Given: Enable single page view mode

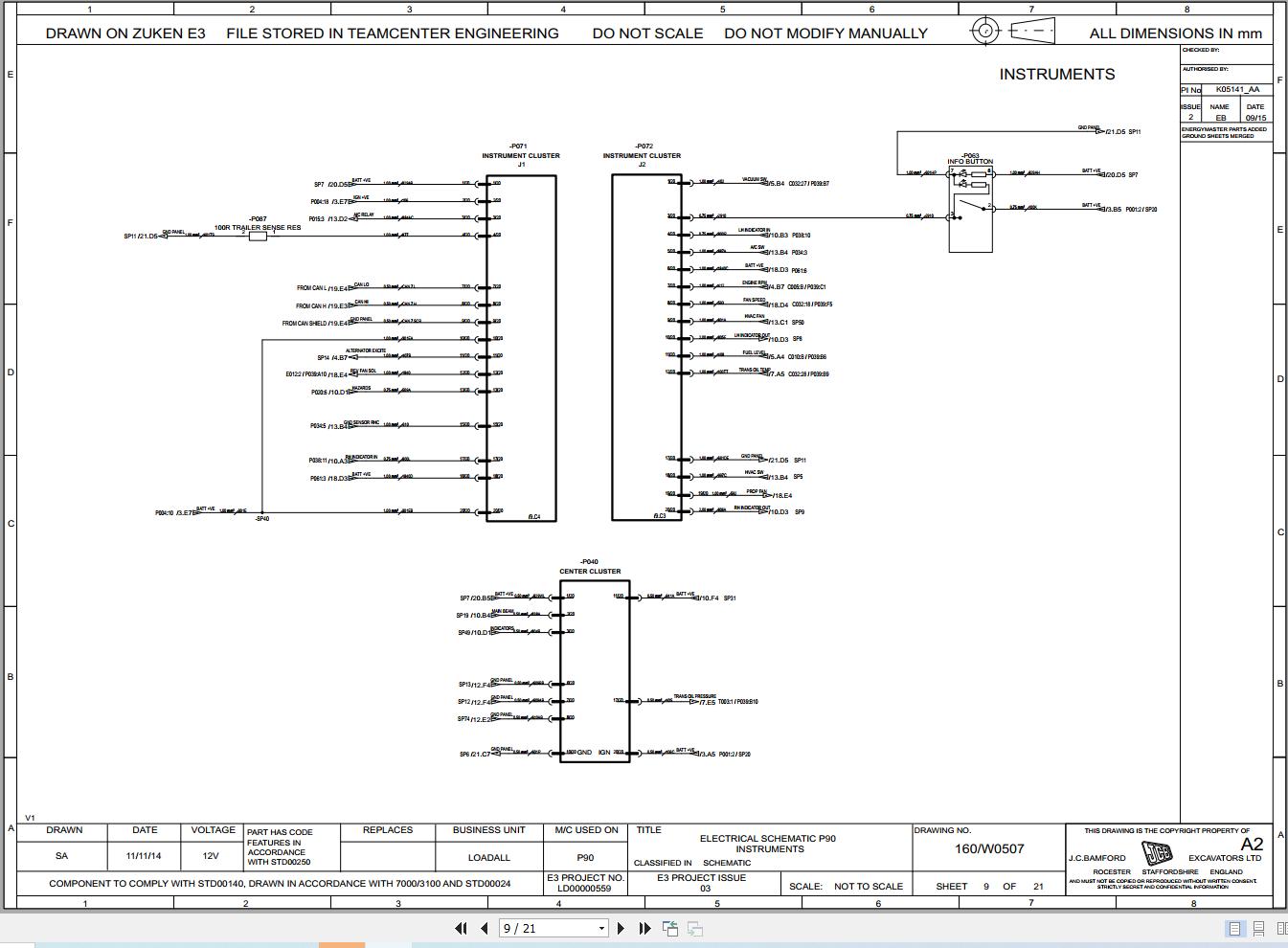Looking at the screenshot, I should 1233,928.
